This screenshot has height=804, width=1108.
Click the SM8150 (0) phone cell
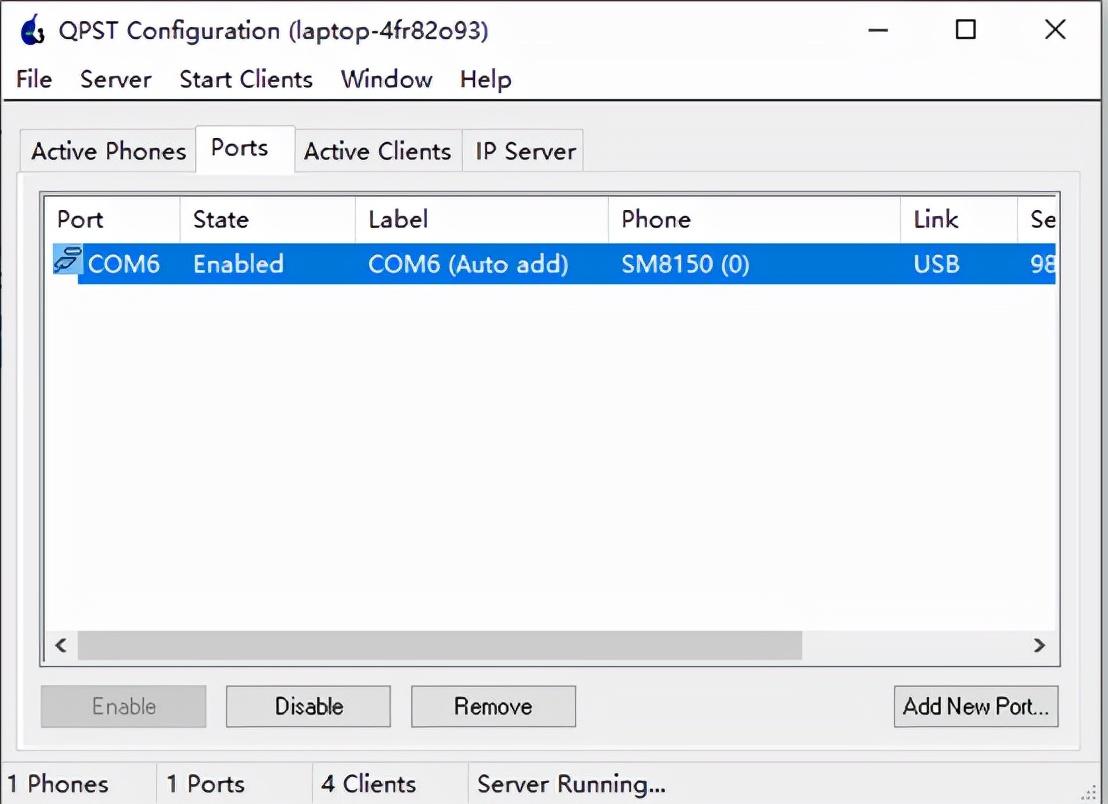tap(685, 264)
